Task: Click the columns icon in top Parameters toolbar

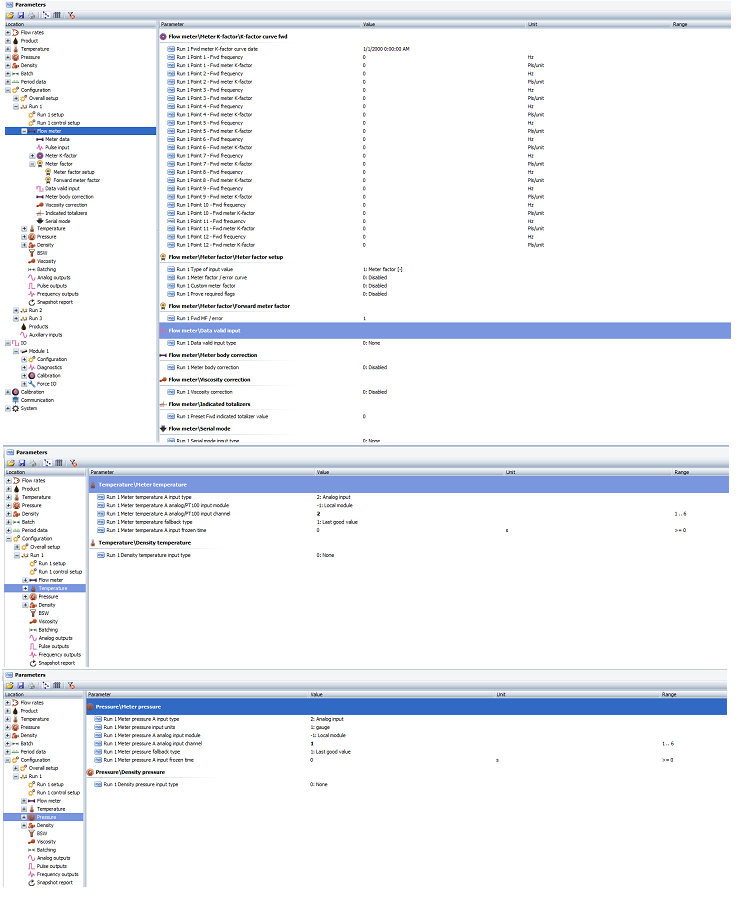Action: pos(57,15)
